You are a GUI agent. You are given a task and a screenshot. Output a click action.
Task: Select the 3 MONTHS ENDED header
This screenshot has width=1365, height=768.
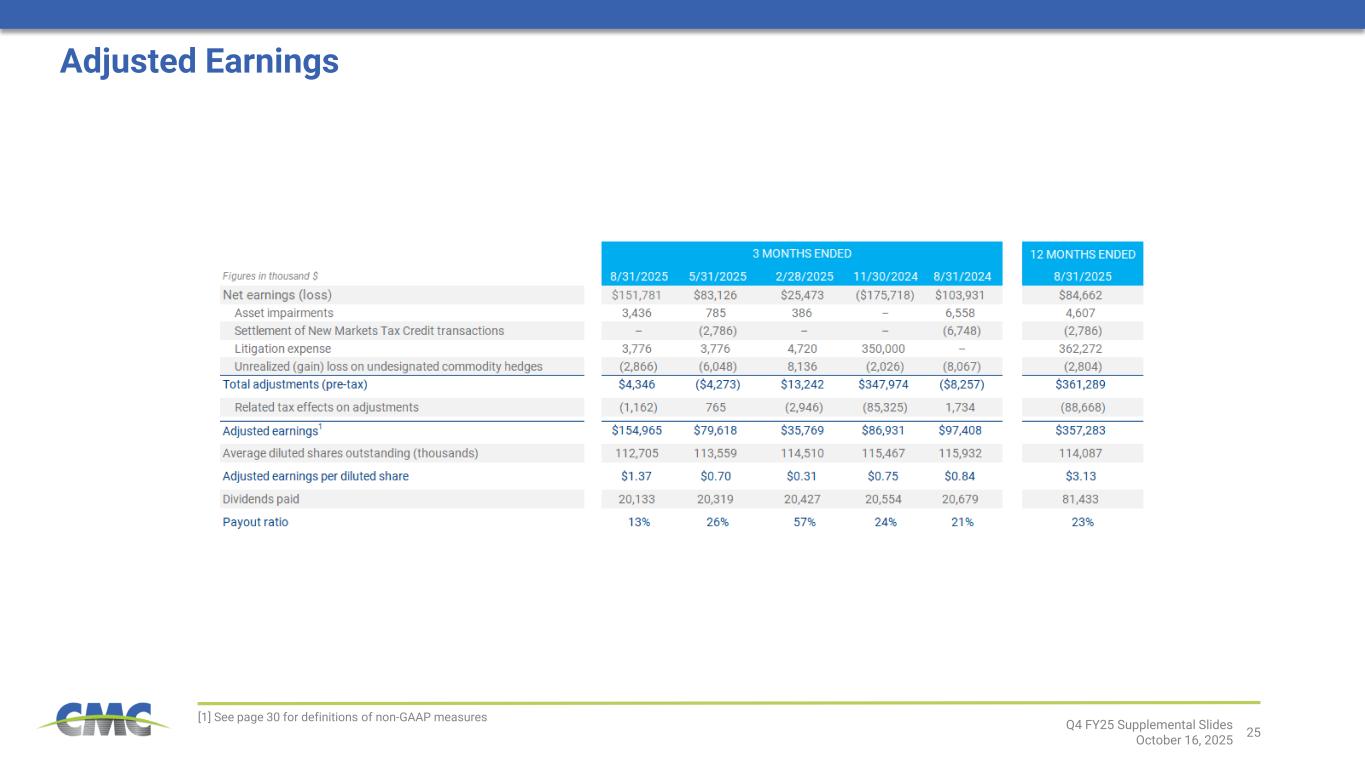point(801,254)
